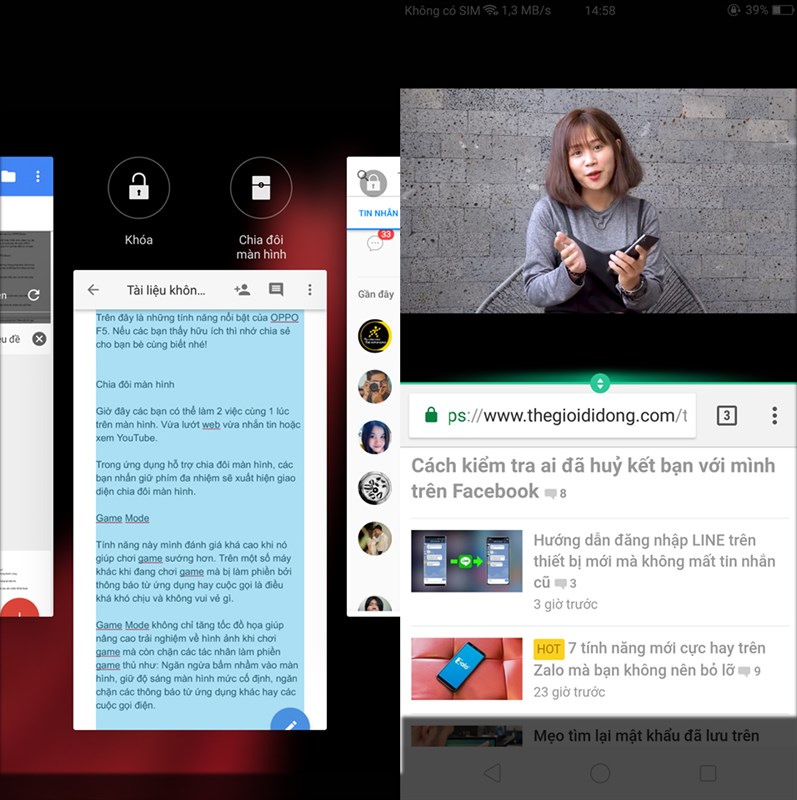797x800 pixels.
Task: Open the couple photo contact avatar
Action: [375, 538]
